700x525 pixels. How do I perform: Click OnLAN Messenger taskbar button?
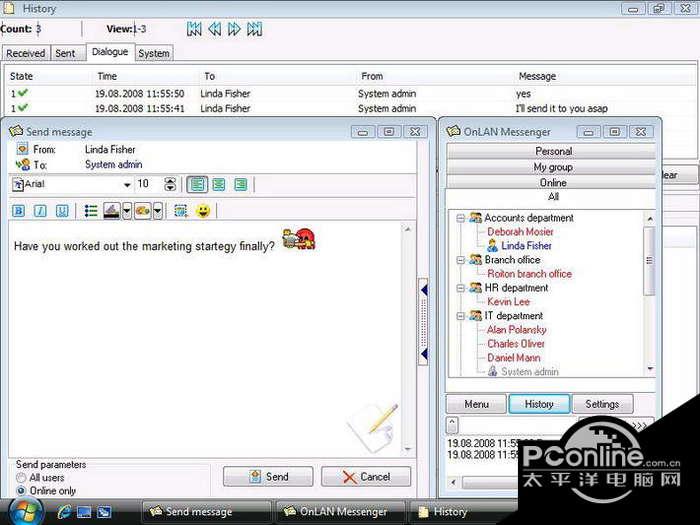341,512
